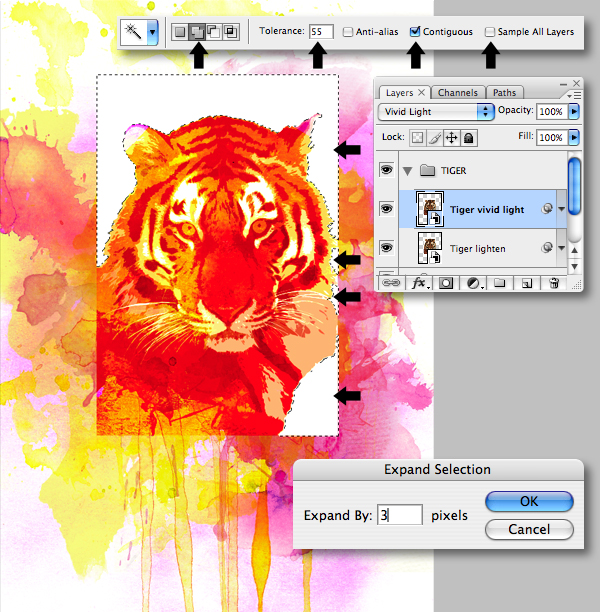Click the Create new layer icon
The height and width of the screenshot is (612, 600).
point(527,283)
